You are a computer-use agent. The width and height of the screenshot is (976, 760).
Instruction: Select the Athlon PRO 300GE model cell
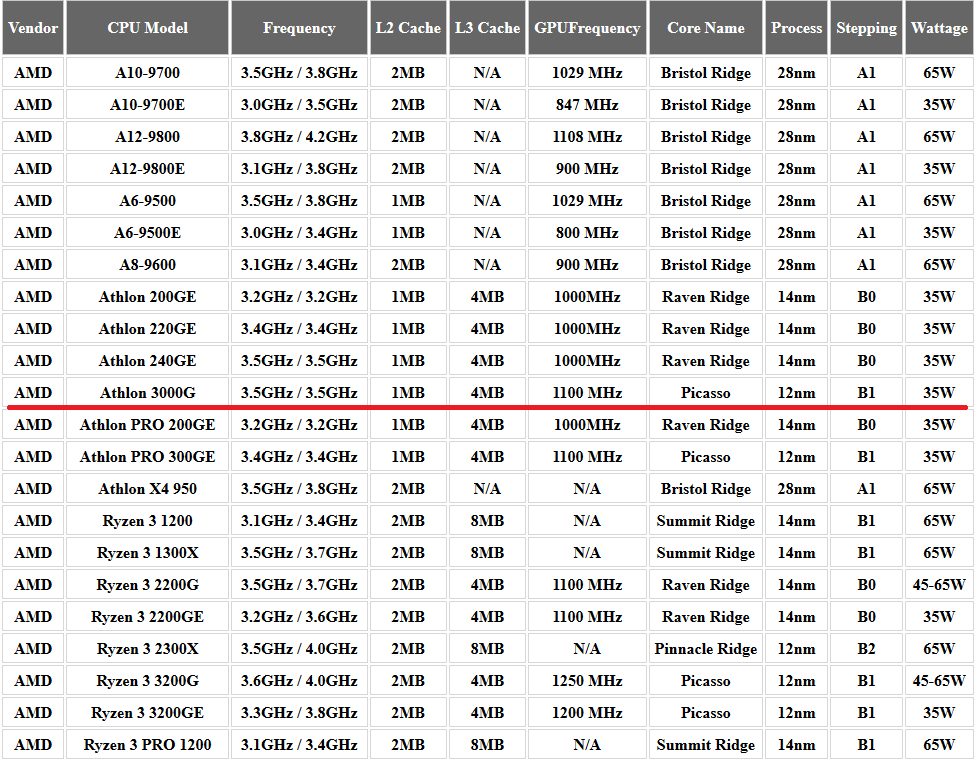pos(148,457)
